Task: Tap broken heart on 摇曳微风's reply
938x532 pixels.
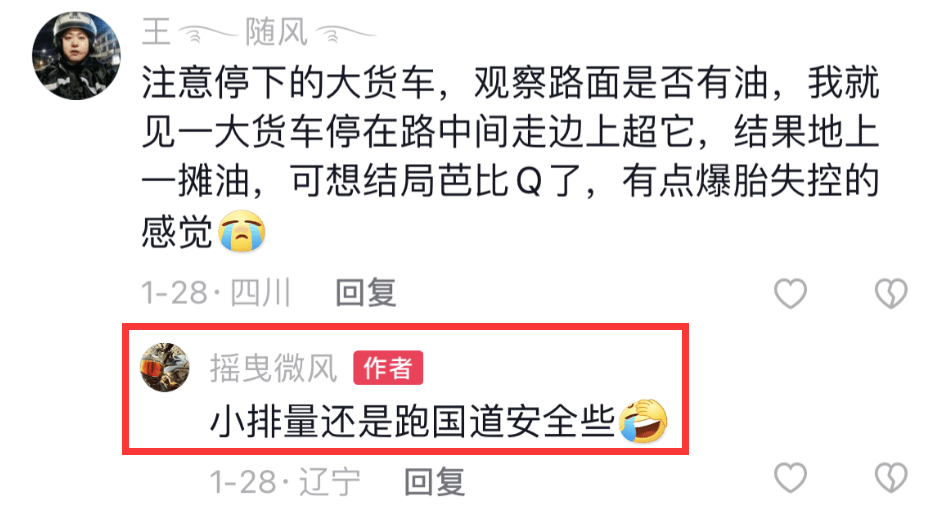Action: point(891,478)
